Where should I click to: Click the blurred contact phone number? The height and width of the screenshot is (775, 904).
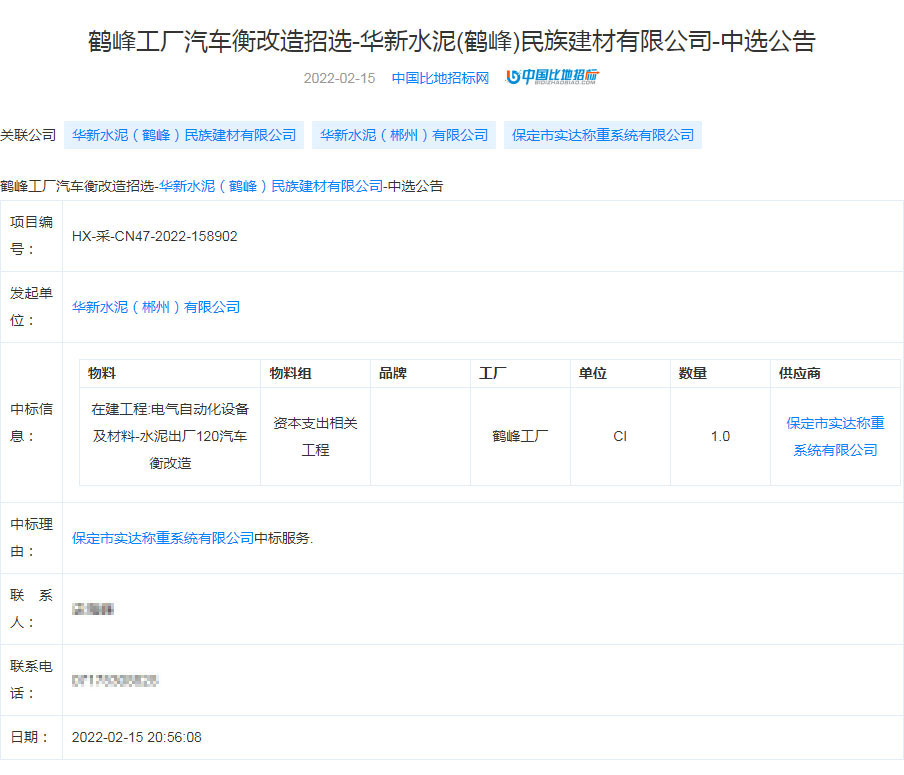[115, 680]
